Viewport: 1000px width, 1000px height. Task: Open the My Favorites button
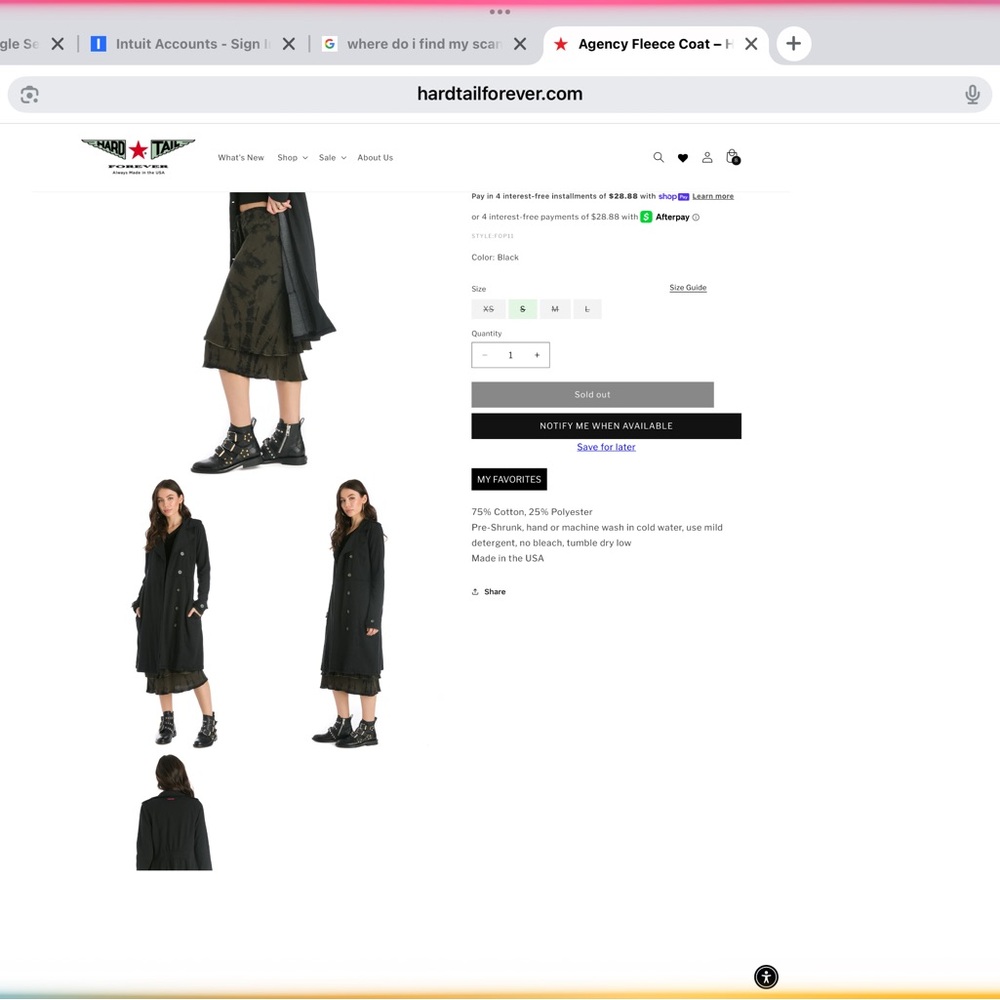coord(509,480)
